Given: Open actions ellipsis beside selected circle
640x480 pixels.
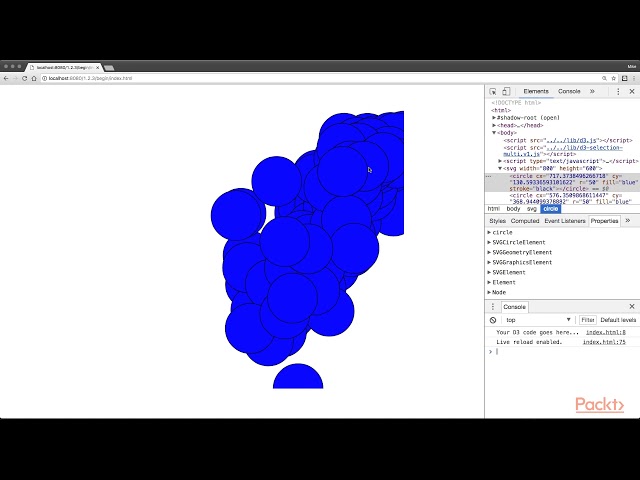Looking at the screenshot, I should coord(489,176).
